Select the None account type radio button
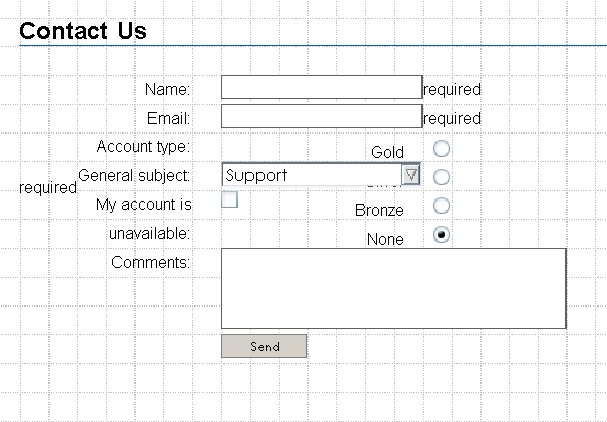This screenshot has width=607, height=422. [441, 235]
